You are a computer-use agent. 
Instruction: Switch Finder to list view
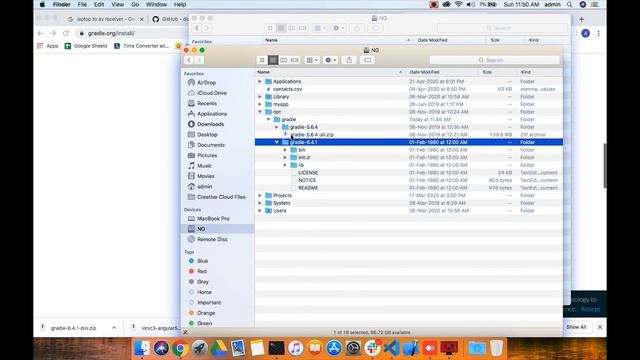click(x=273, y=60)
